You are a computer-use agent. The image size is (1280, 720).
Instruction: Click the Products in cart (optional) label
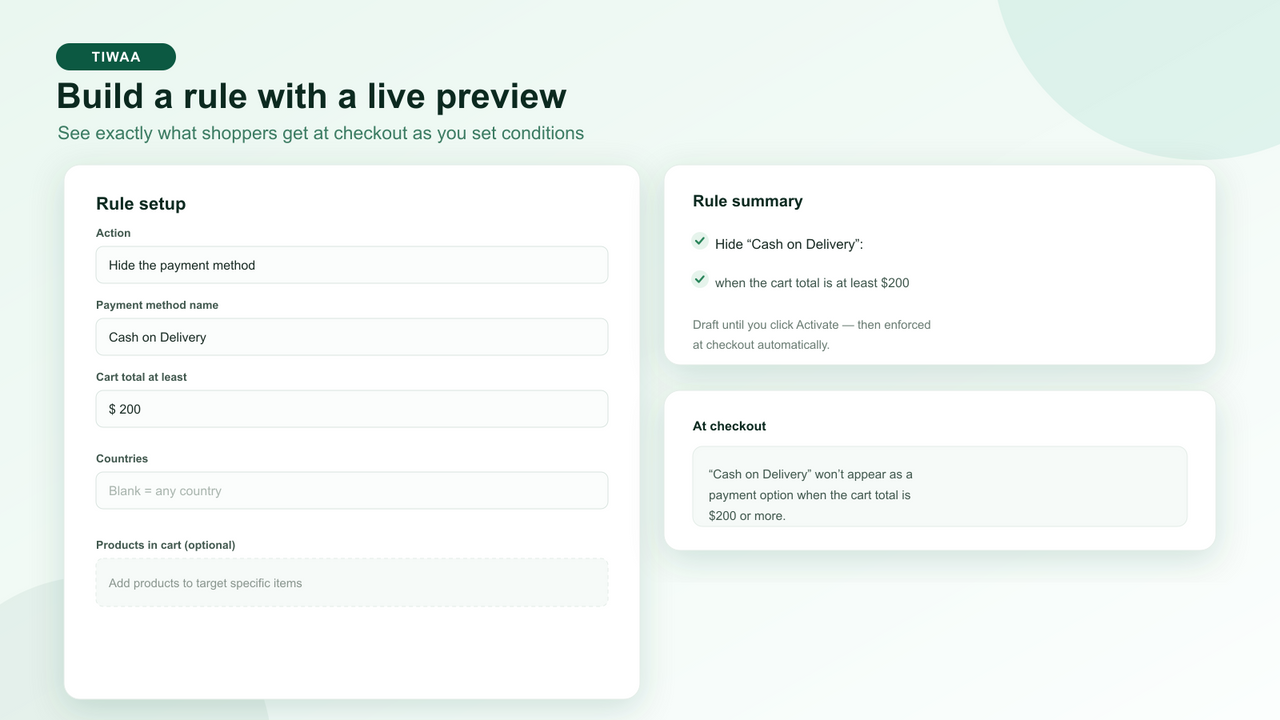(166, 545)
